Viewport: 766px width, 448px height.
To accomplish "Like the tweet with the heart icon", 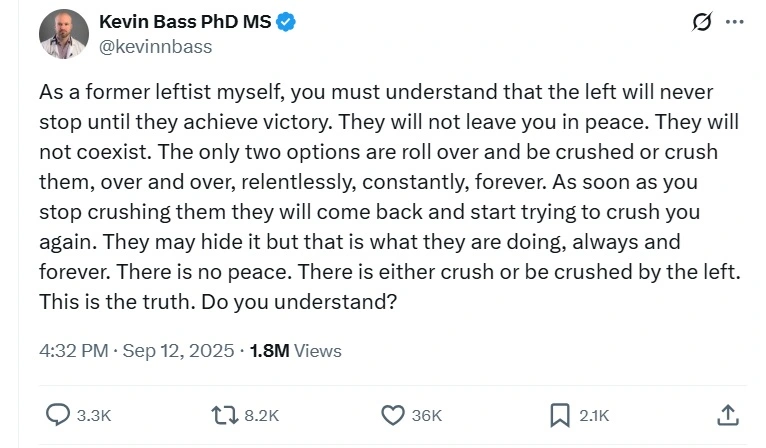I will point(393,414).
